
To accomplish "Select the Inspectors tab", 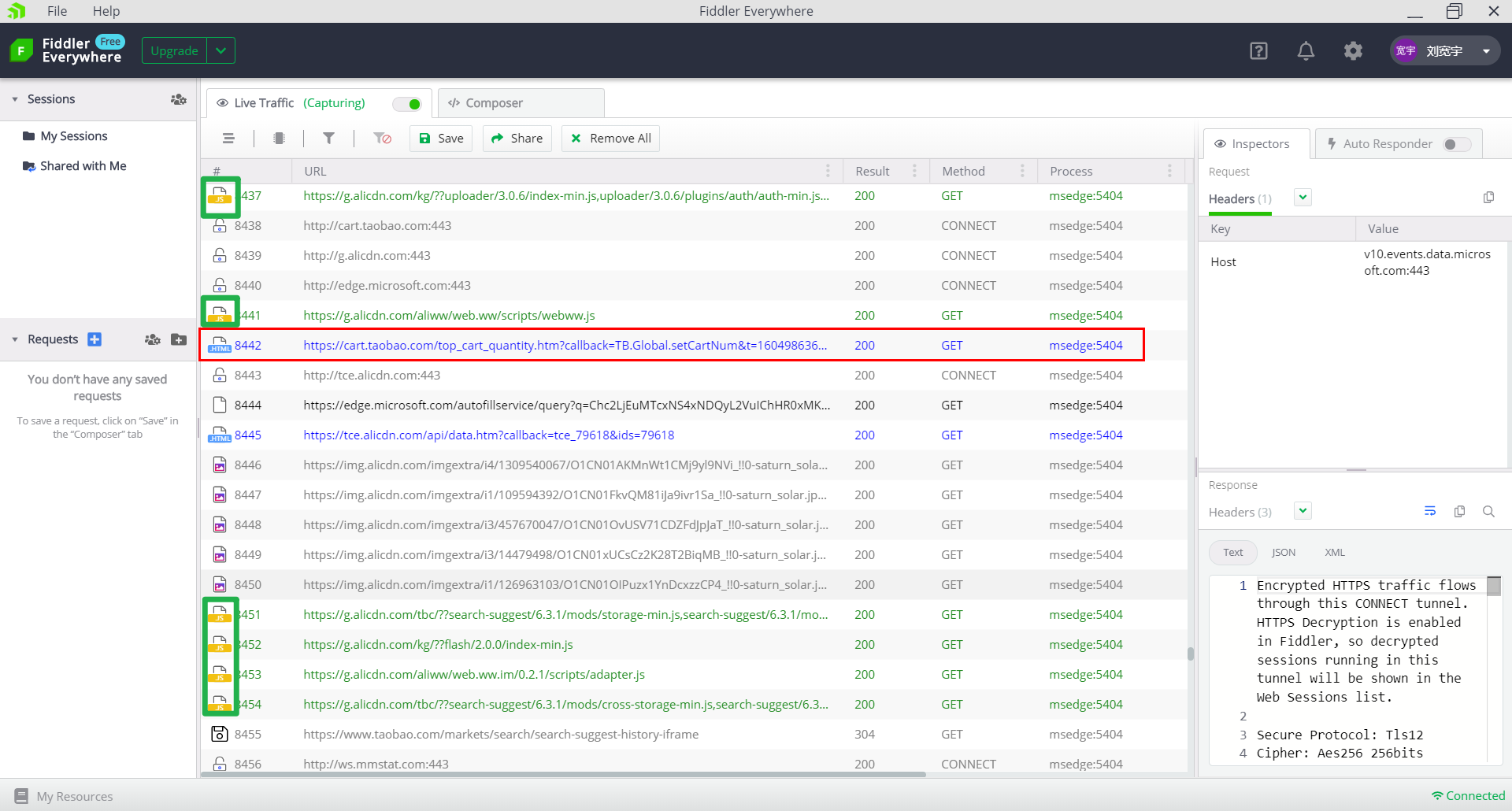I will pyautogui.click(x=1256, y=144).
